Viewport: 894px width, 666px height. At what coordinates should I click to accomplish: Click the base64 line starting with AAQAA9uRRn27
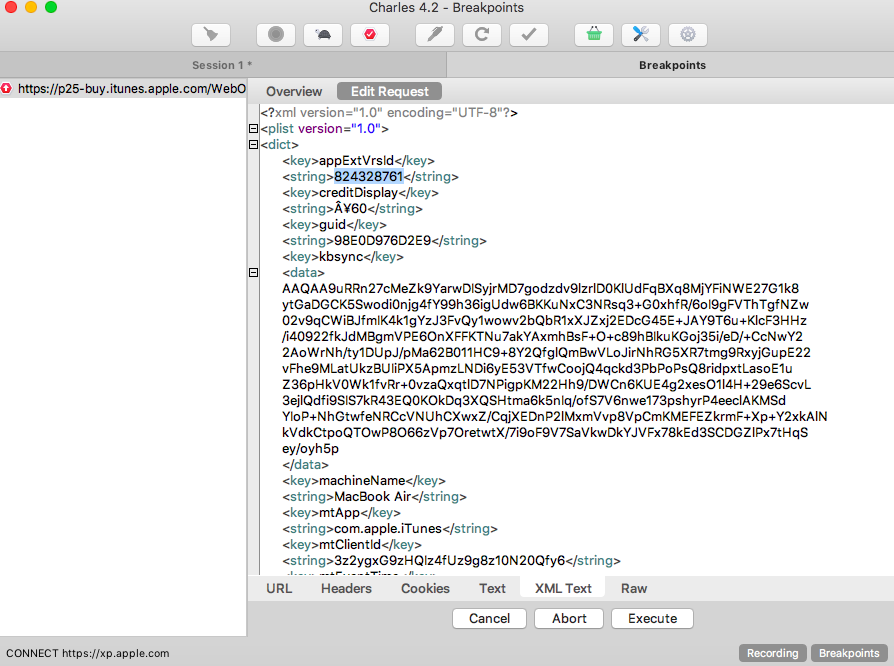tap(541, 289)
